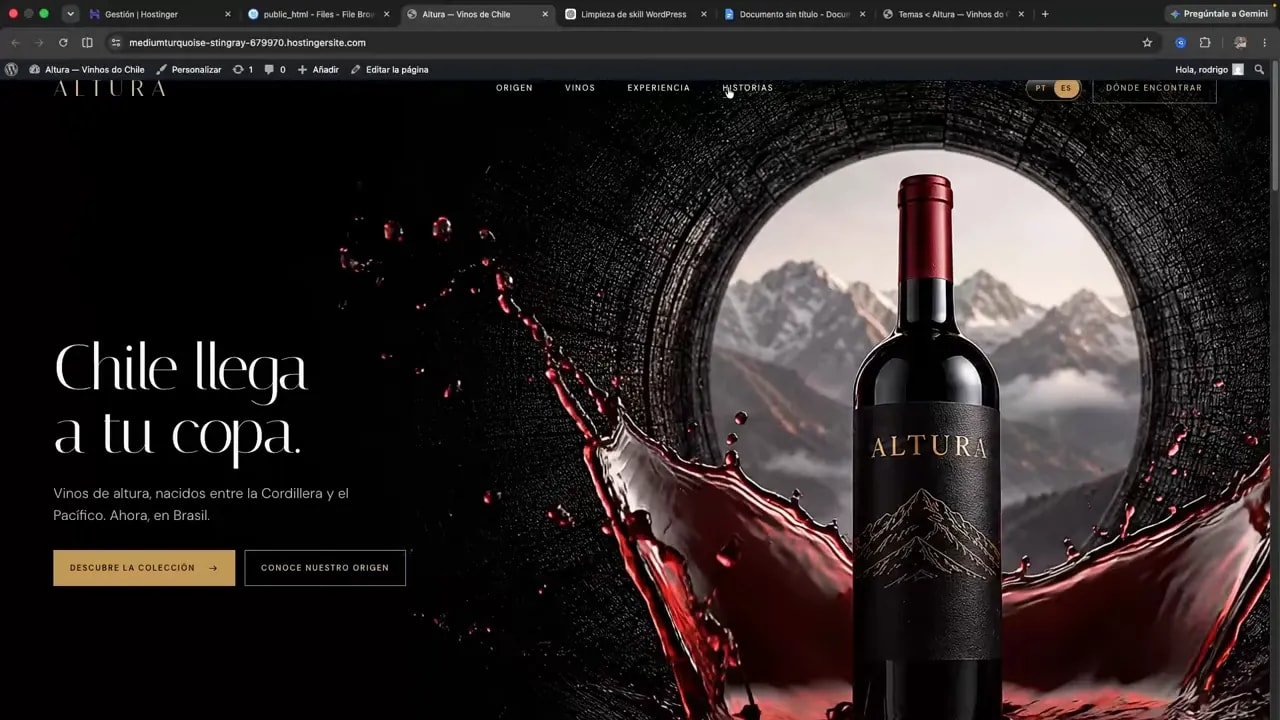Image resolution: width=1280 pixels, height=720 pixels.
Task: Go forward to the next page
Action: tap(39, 43)
